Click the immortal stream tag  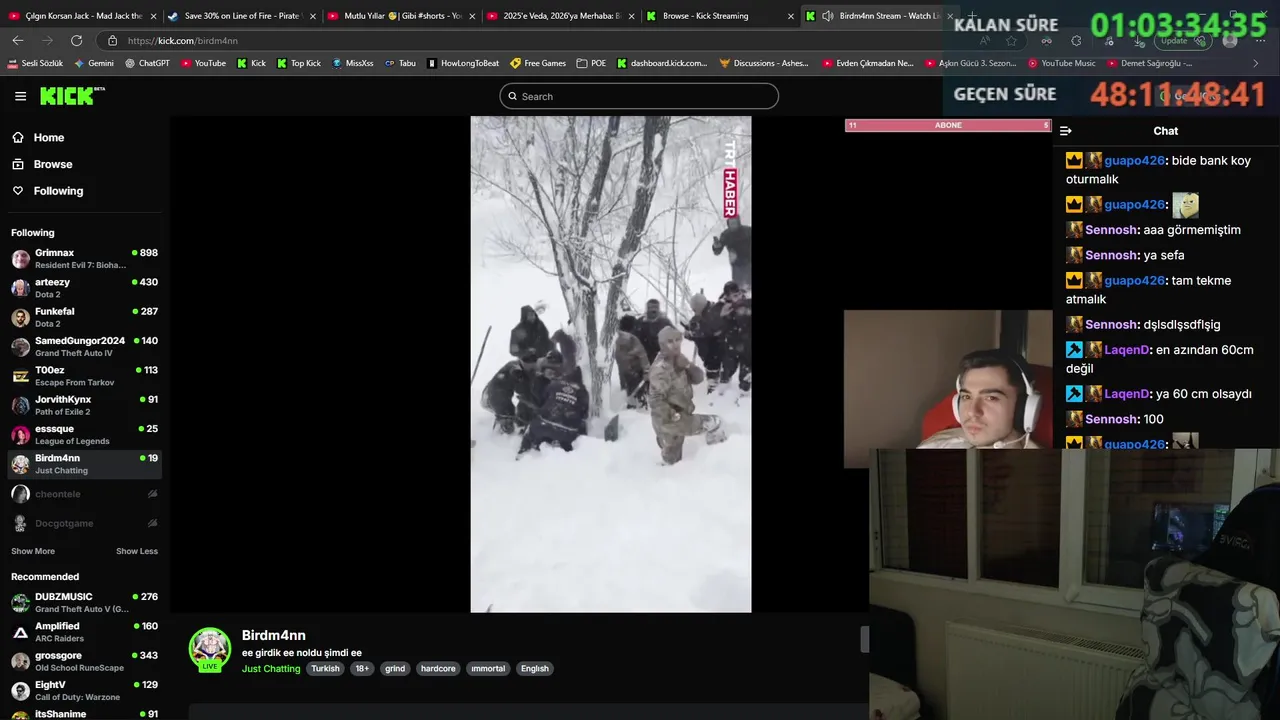click(488, 669)
